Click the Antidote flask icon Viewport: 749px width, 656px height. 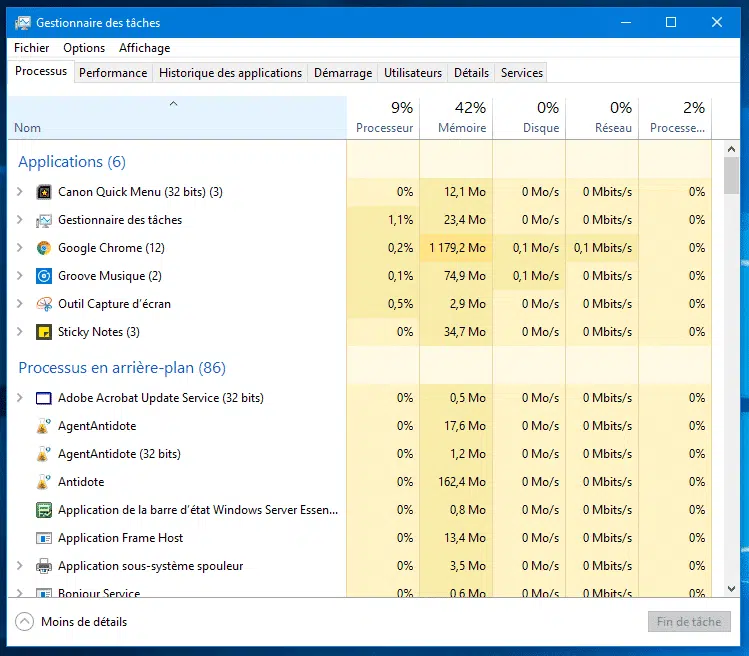click(44, 482)
